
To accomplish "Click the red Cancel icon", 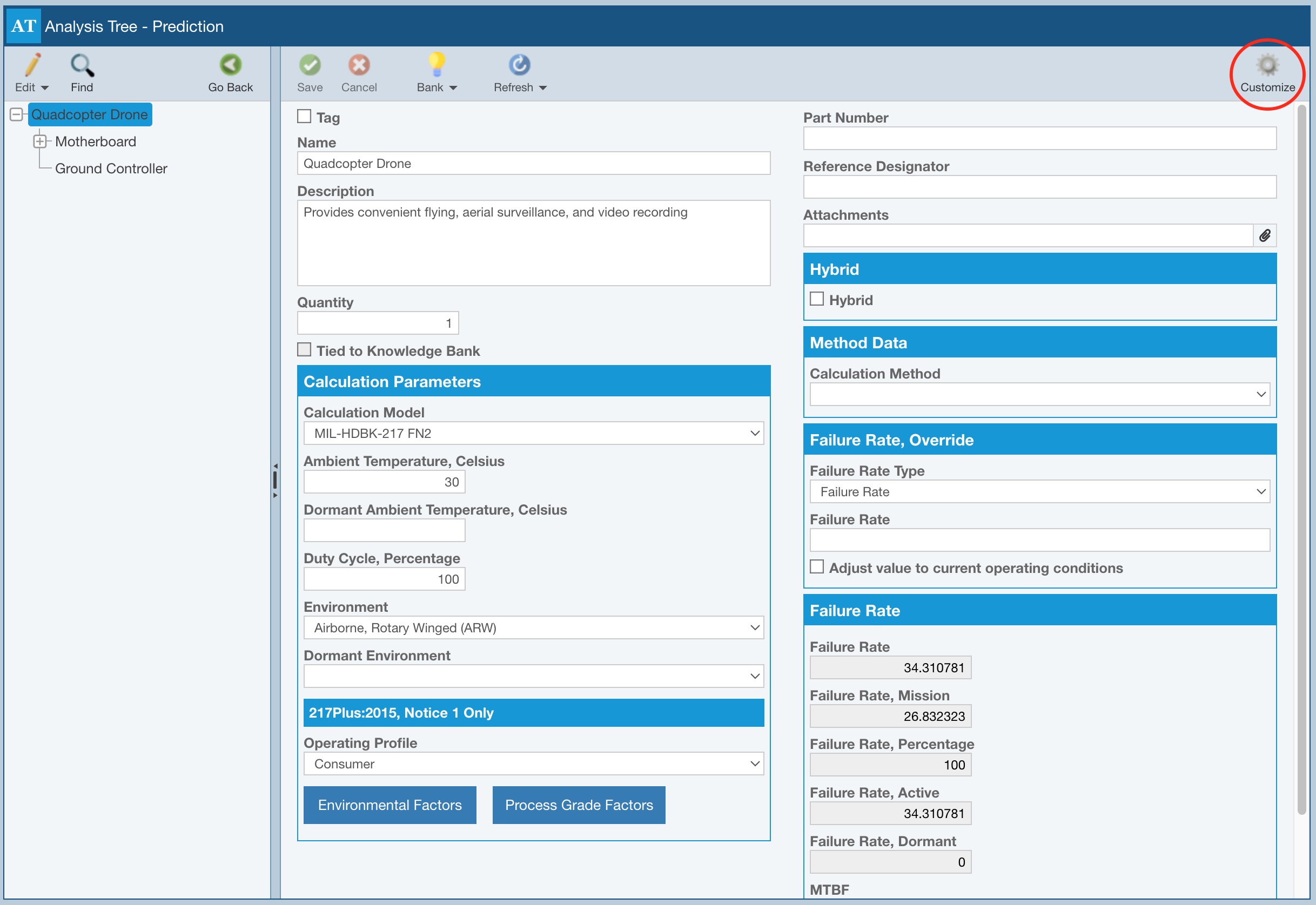I will point(359,66).
